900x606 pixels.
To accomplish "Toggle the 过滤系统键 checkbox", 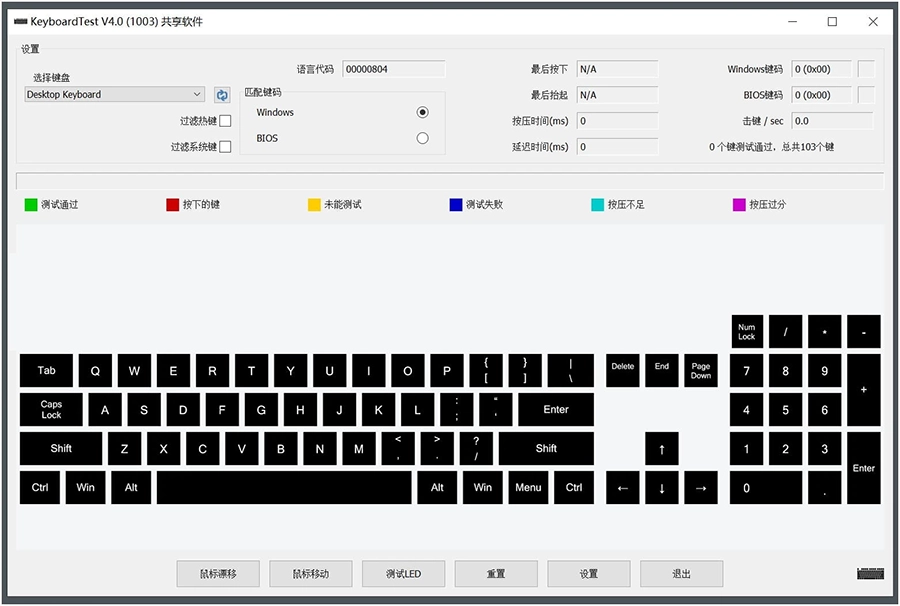I will (225, 147).
